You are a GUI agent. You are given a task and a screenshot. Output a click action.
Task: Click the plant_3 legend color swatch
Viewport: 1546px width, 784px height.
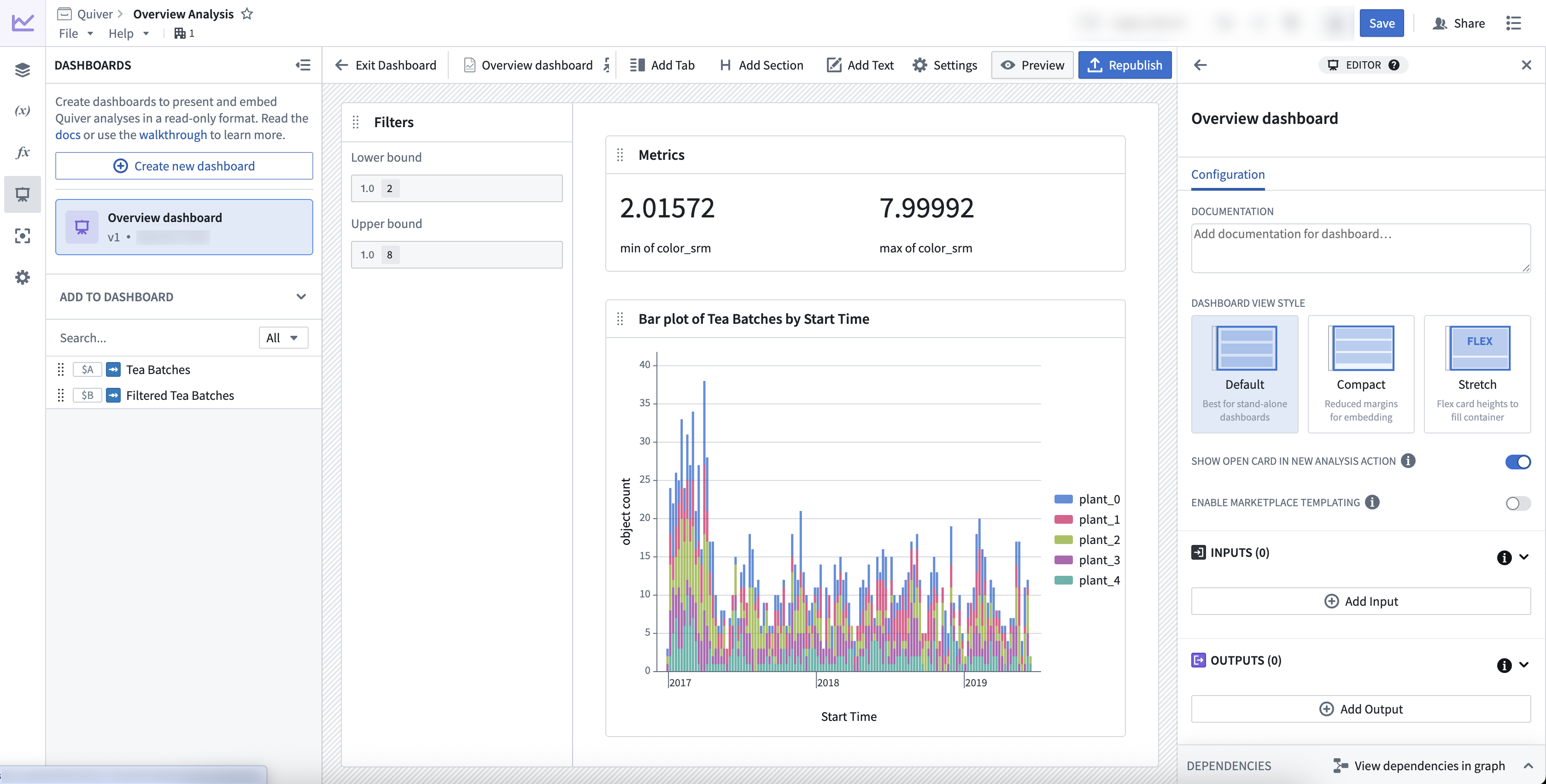click(x=1063, y=560)
